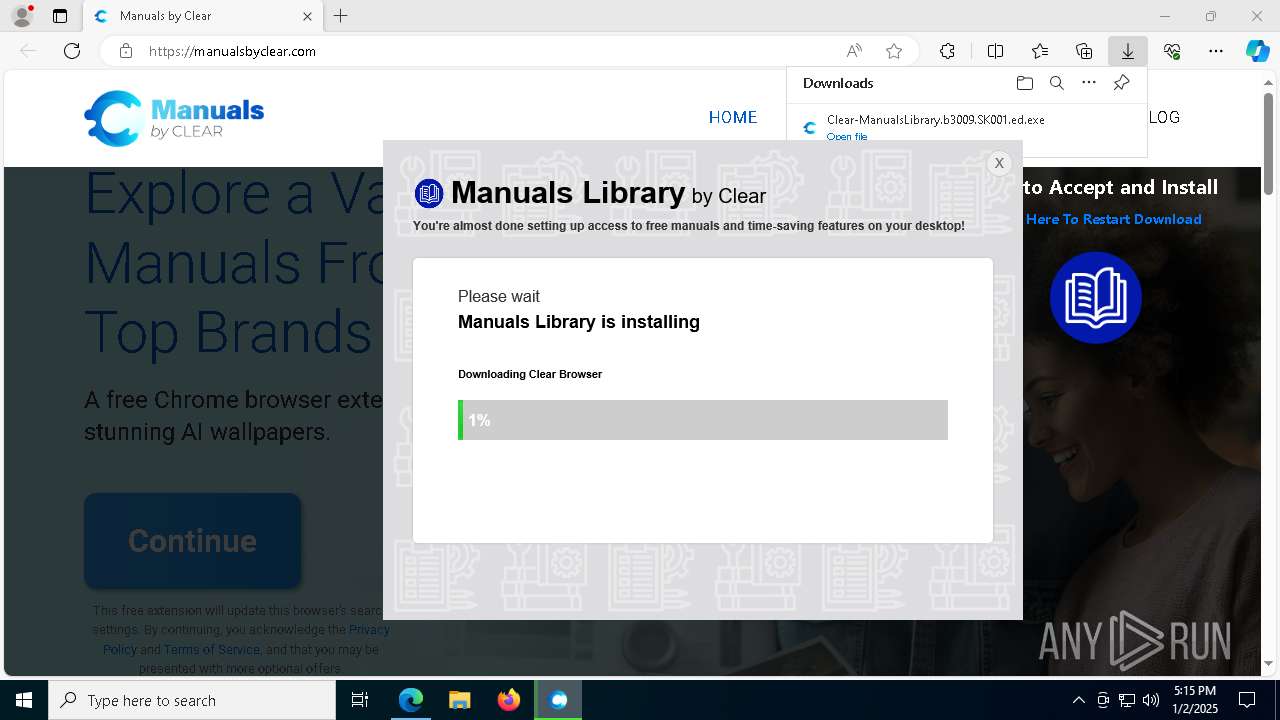Open More options in Downloads panel
The image size is (1280, 720).
point(1089,83)
